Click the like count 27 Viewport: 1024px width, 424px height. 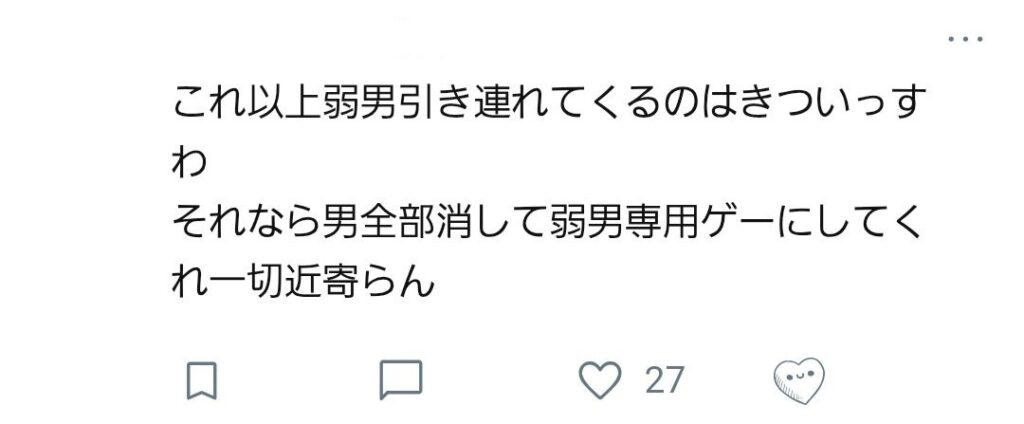[x=664, y=380]
